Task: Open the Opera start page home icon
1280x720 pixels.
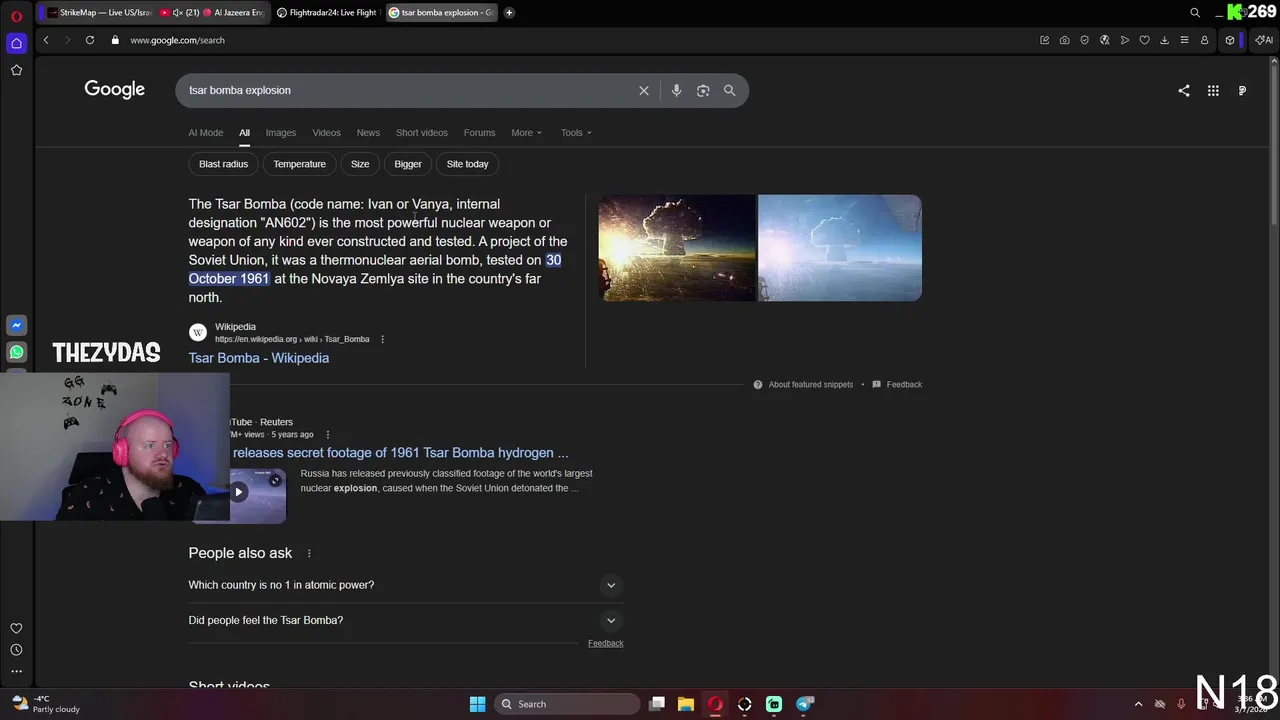Action: coord(16,43)
